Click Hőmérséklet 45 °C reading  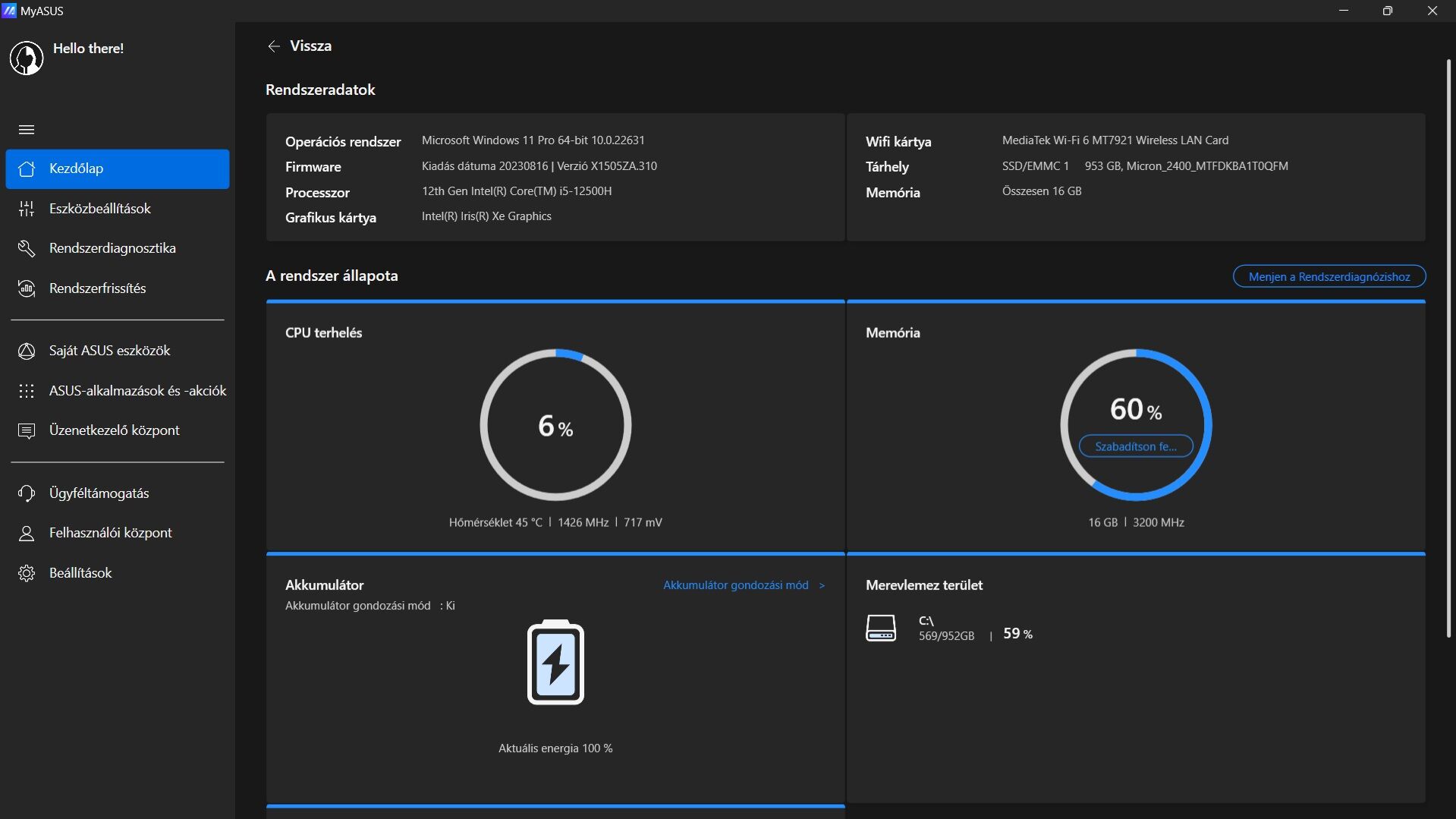point(495,522)
